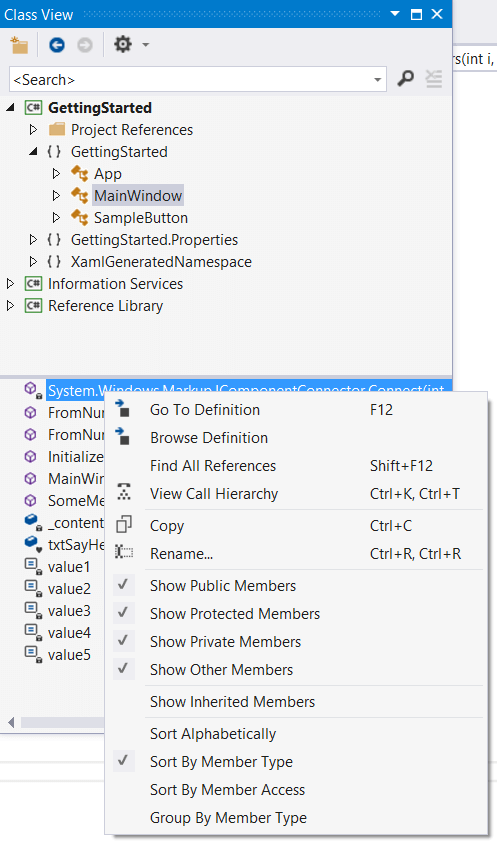Enable Sort Alphabetically option

(296, 733)
